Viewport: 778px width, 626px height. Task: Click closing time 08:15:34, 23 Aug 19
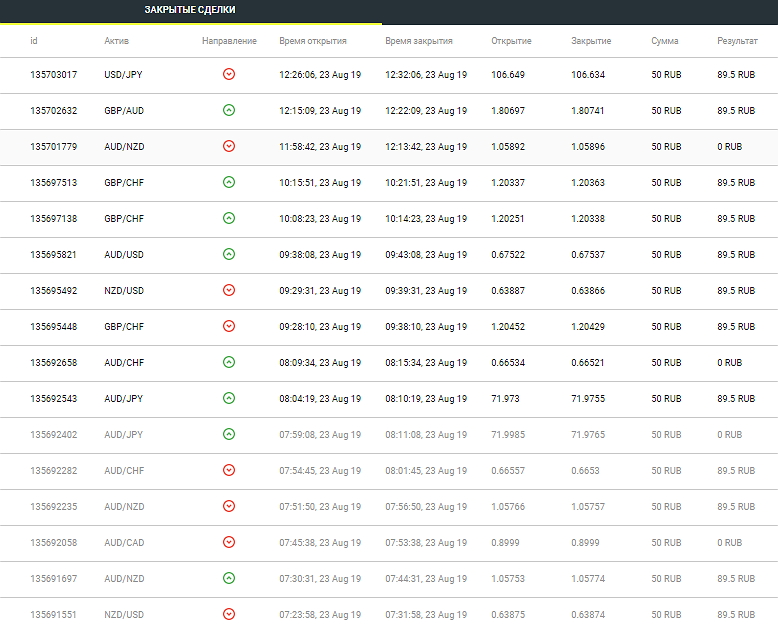[x=426, y=363]
